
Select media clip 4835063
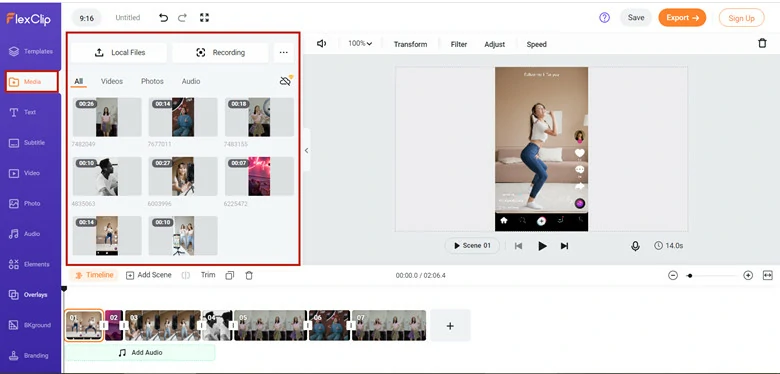[x=107, y=177]
